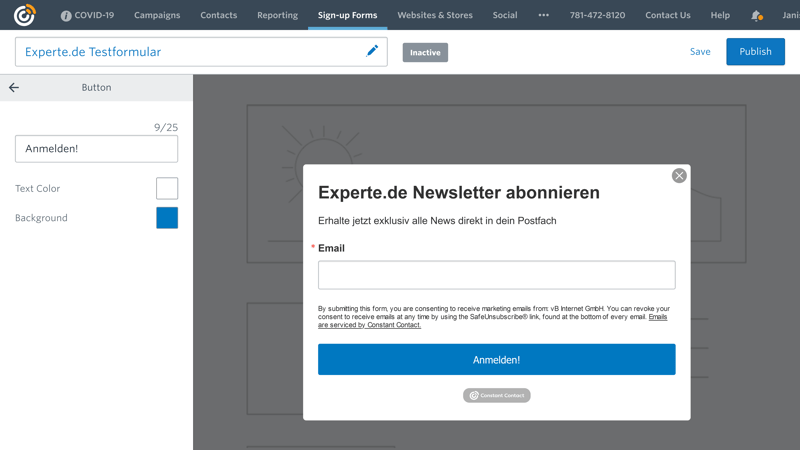Click the 9/25 character counter
The width and height of the screenshot is (800, 450).
(166, 128)
